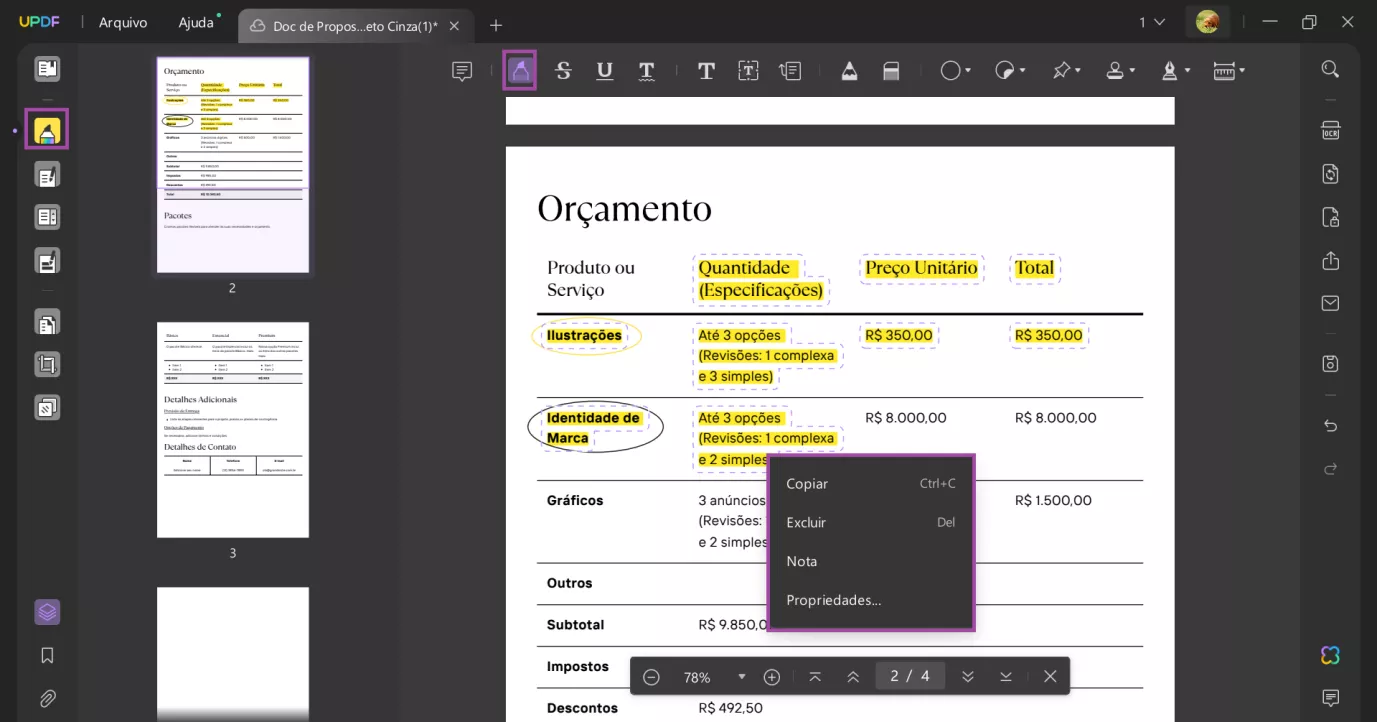Go to first page arrow
Viewport: 1377px width, 722px height.
815,677
